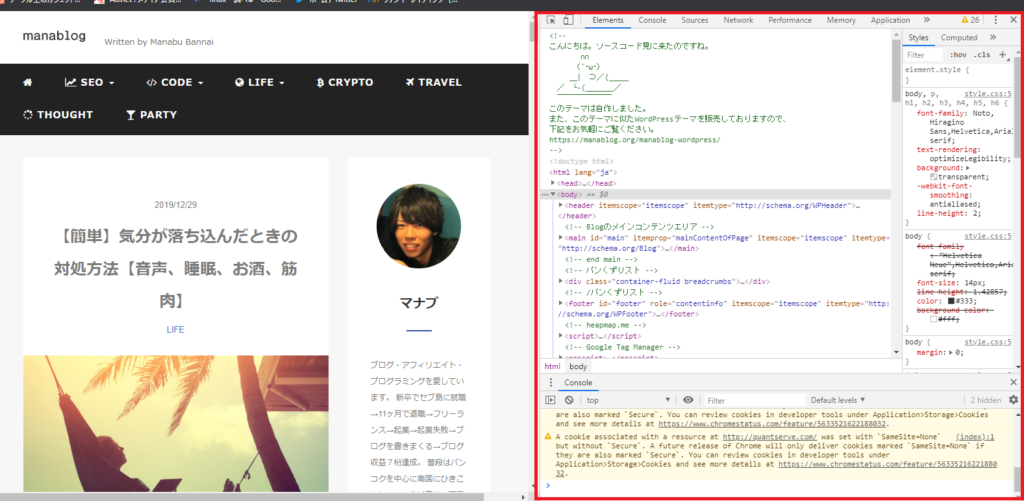Focus the Styles pane Filter field
Viewport: 1024px width, 501px height.
(924, 55)
